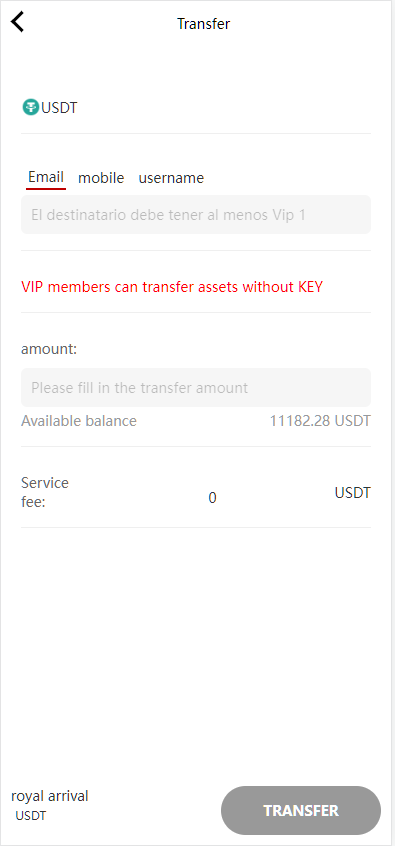The height and width of the screenshot is (846, 395).
Task: Click the royal arrival label
Action: point(50,795)
